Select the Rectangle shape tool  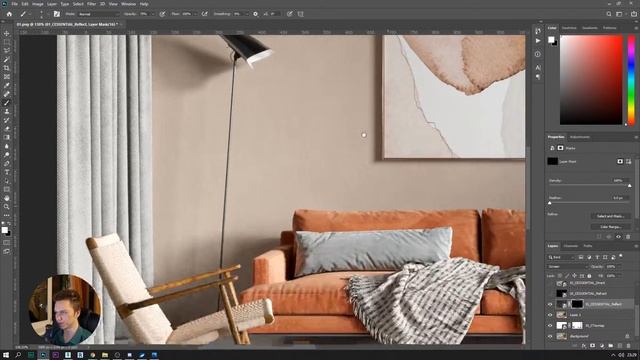point(7,189)
